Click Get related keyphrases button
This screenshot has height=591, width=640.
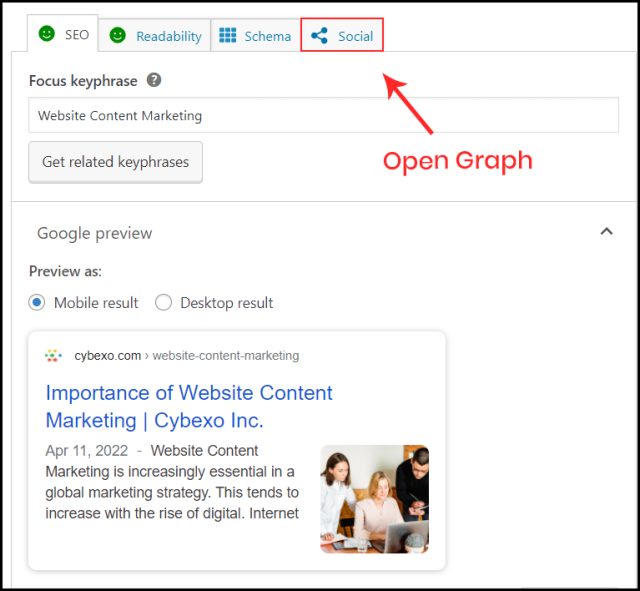click(116, 162)
